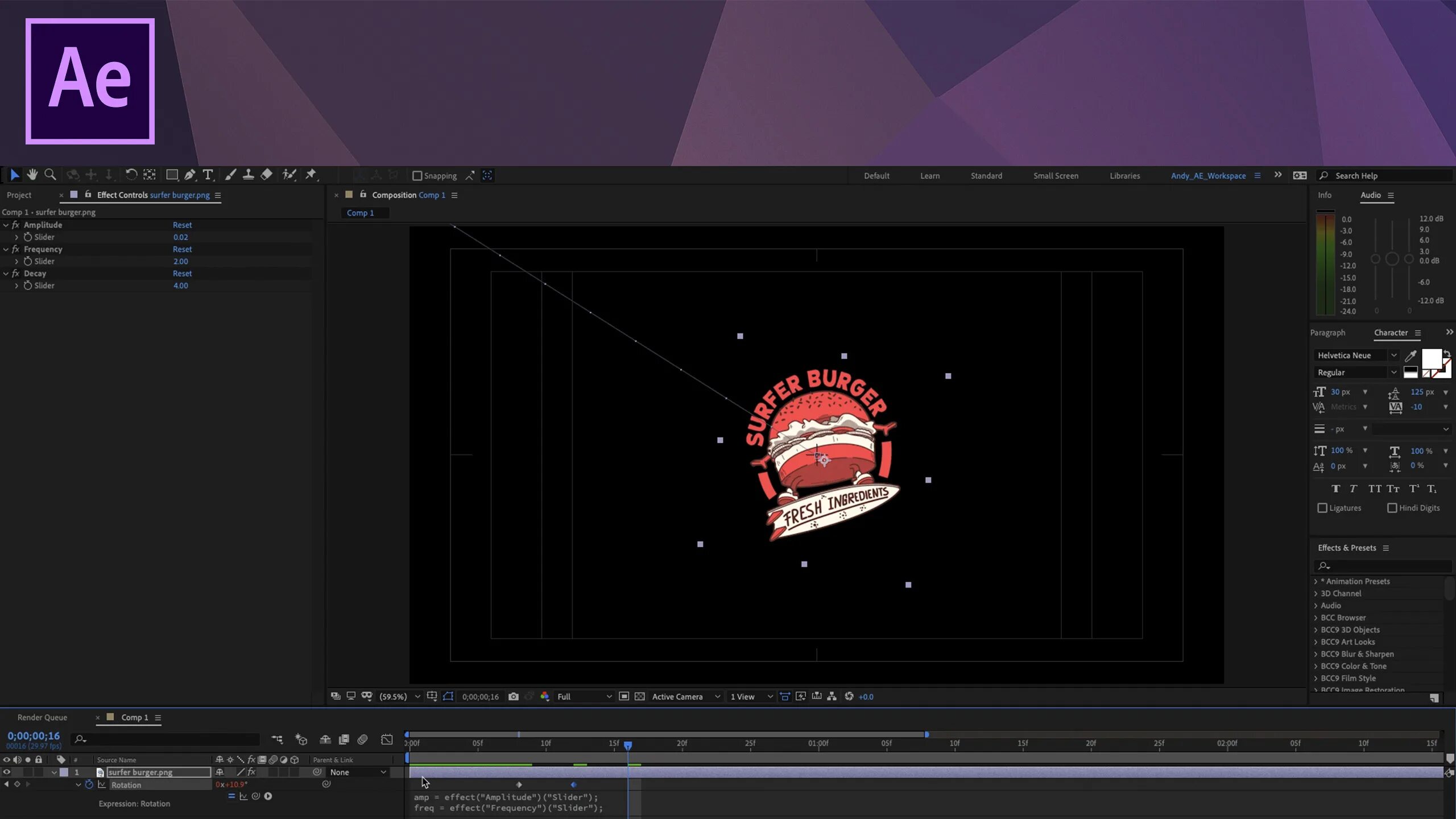Viewport: 1456px width, 819px height.
Task: Hide the surfer burger.png layer
Action: 7,772
